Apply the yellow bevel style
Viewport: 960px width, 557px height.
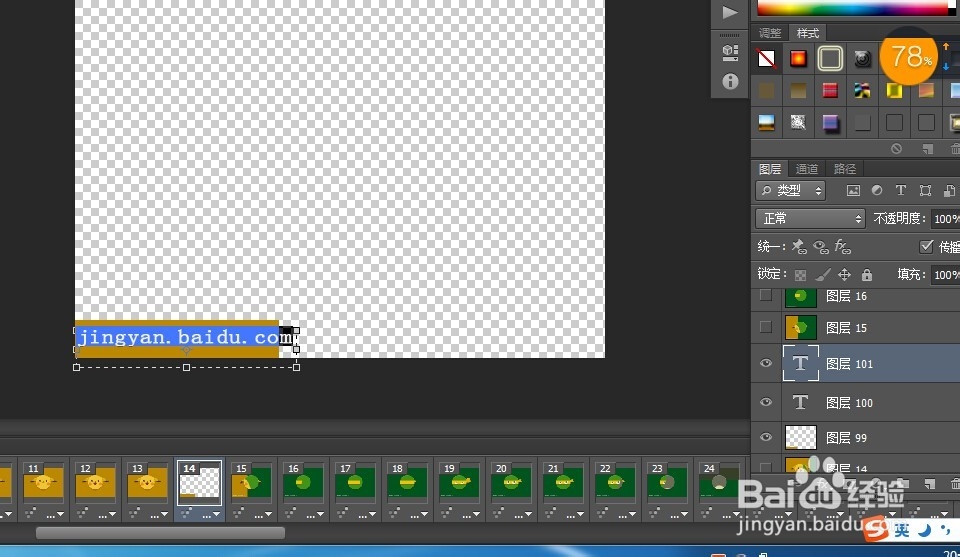click(894, 91)
